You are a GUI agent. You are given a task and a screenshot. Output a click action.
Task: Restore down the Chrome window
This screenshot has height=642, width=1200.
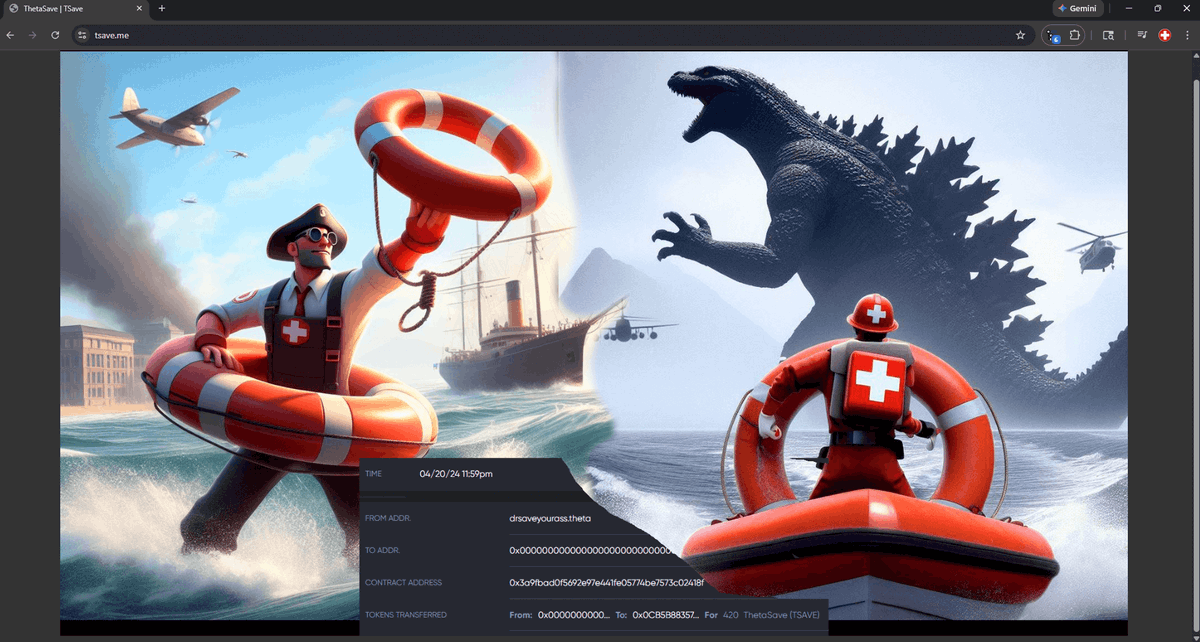[x=1158, y=8]
